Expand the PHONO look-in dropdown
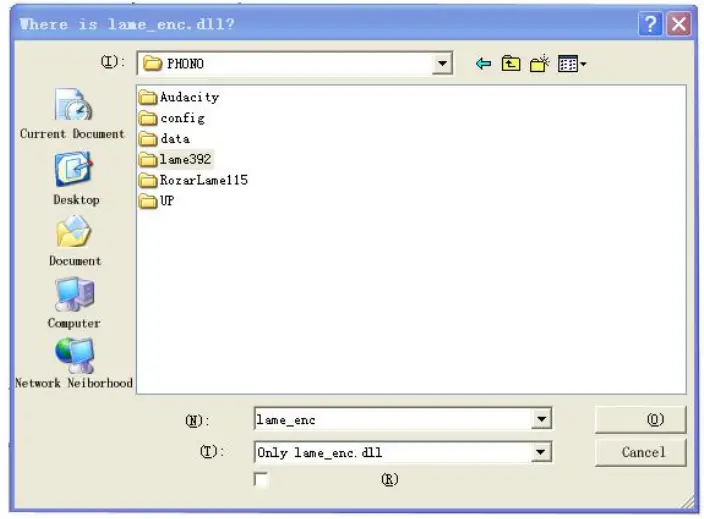This screenshot has width=704, height=519. (x=442, y=64)
